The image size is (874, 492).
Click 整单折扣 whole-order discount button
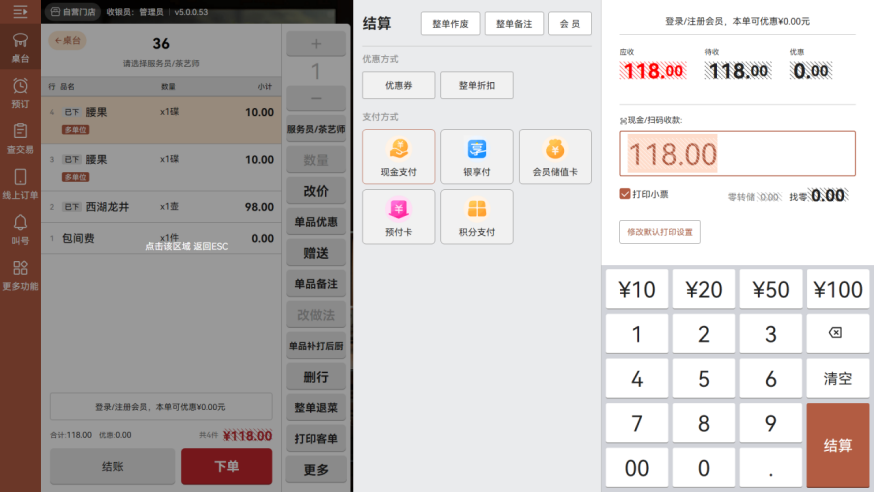476,86
